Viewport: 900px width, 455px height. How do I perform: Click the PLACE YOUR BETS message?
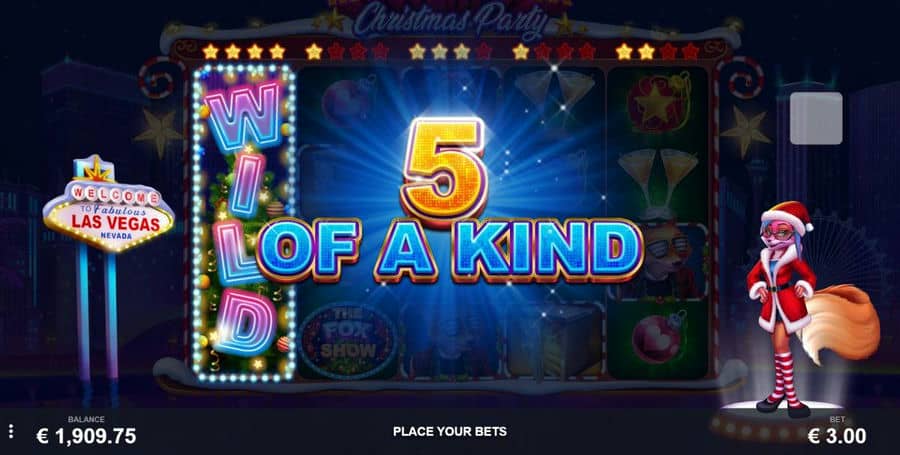[449, 431]
